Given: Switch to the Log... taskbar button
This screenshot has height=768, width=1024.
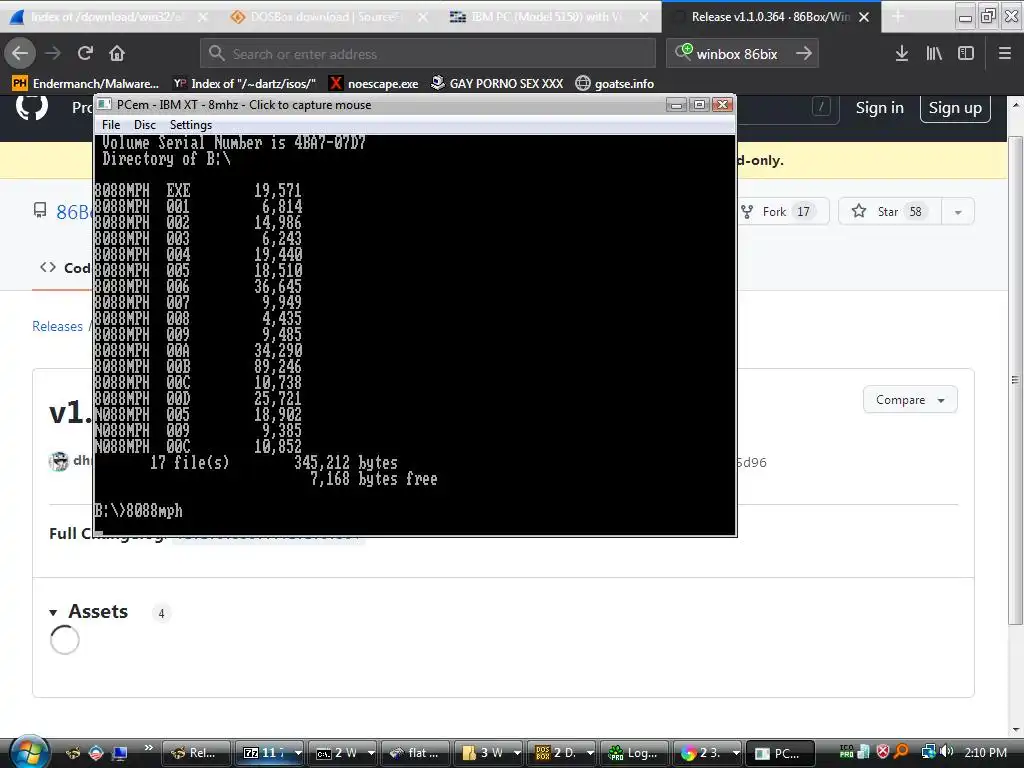Looking at the screenshot, I should pos(635,753).
